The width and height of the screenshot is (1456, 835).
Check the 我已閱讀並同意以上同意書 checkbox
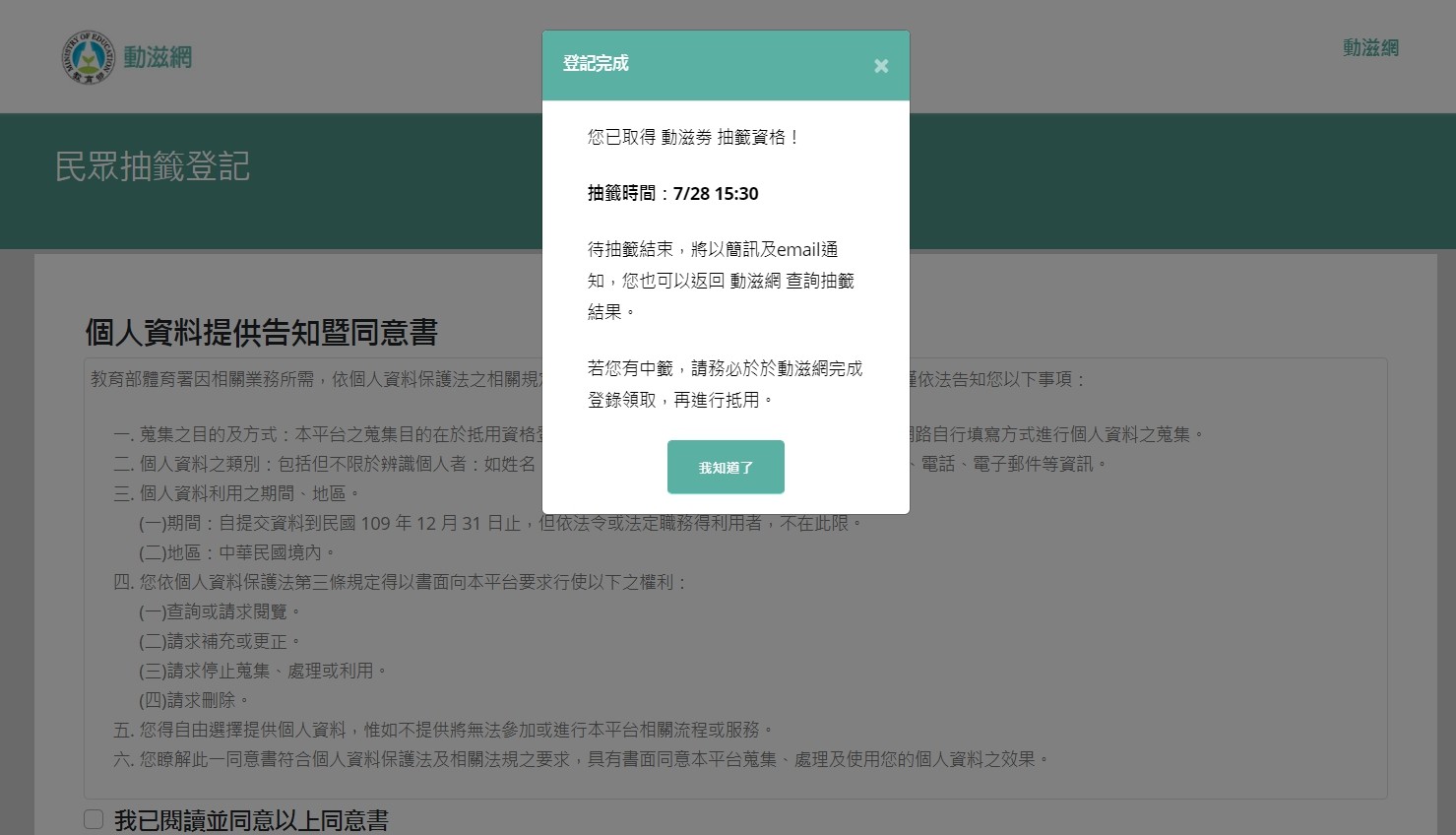[x=94, y=819]
